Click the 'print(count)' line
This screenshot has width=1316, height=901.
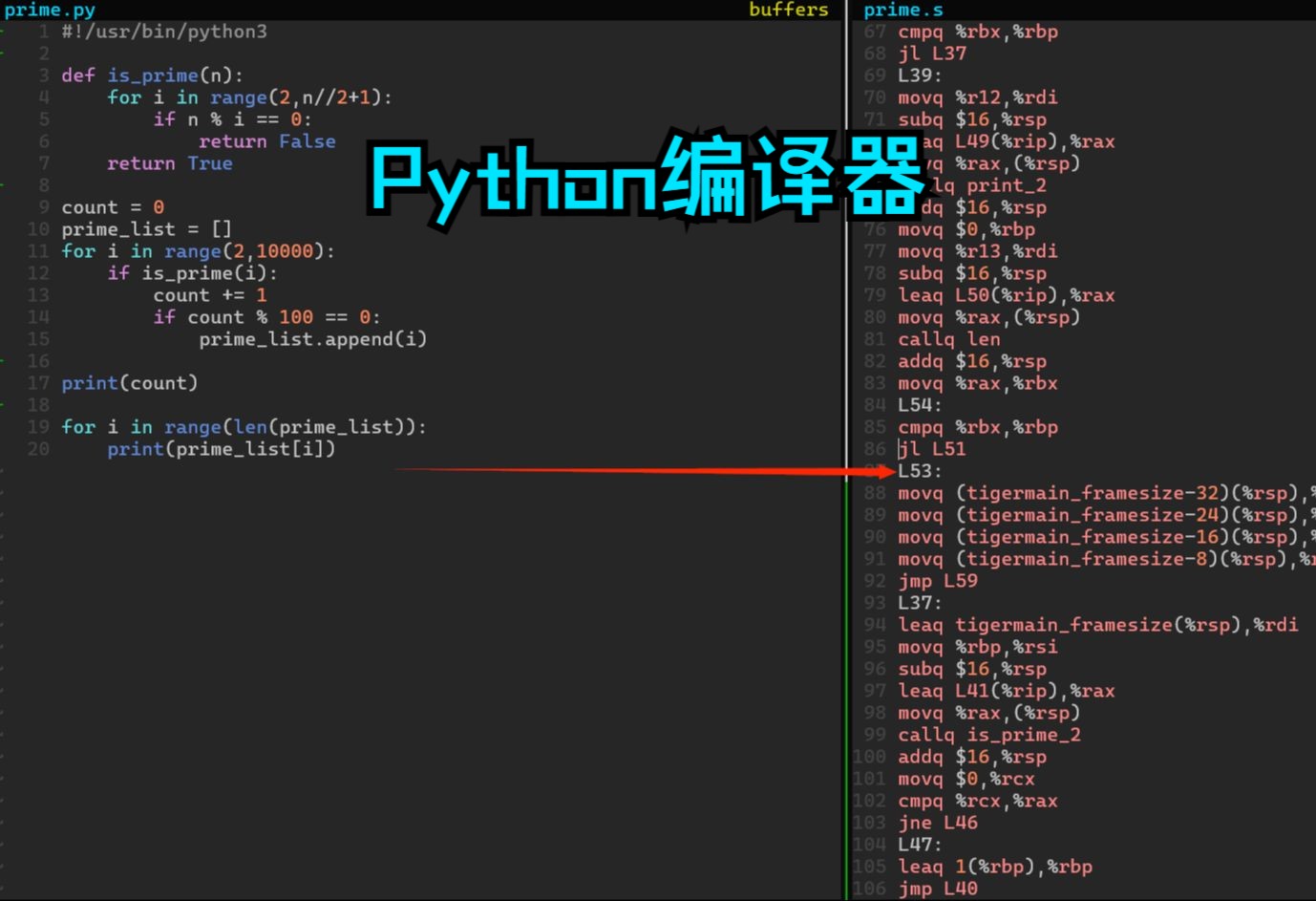[130, 383]
